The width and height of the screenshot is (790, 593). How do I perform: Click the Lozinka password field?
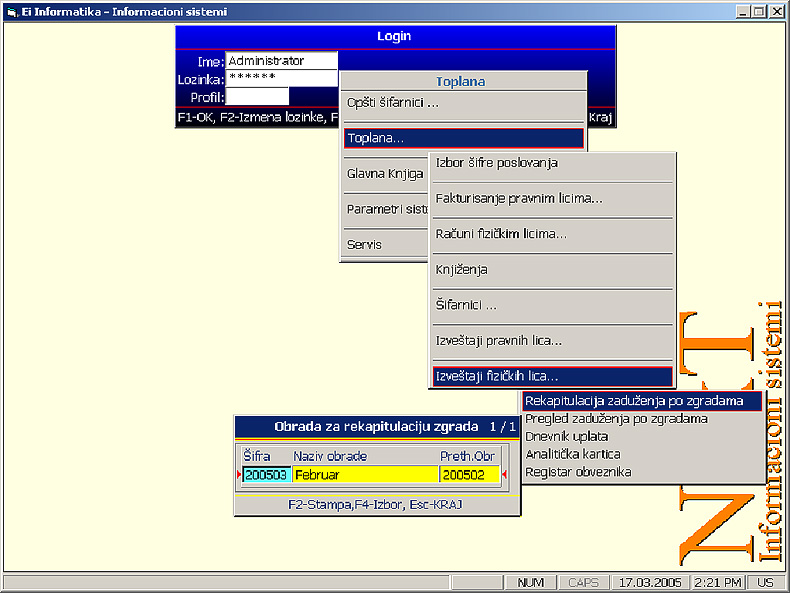point(281,78)
